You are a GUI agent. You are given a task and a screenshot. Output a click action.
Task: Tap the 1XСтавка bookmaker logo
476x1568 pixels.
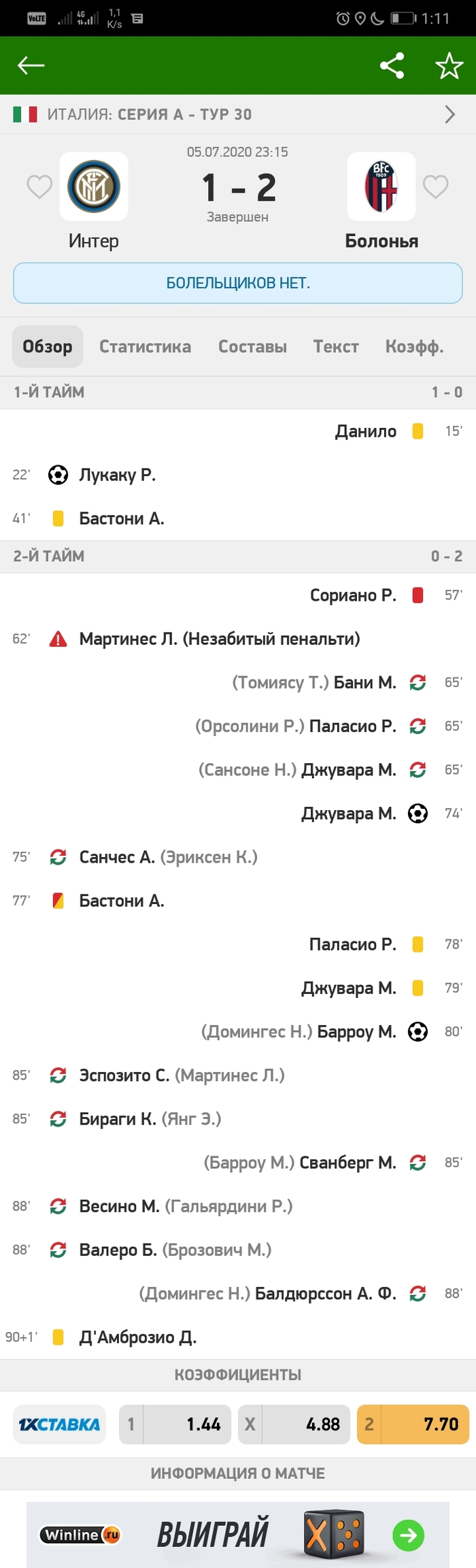pyautogui.click(x=60, y=1424)
